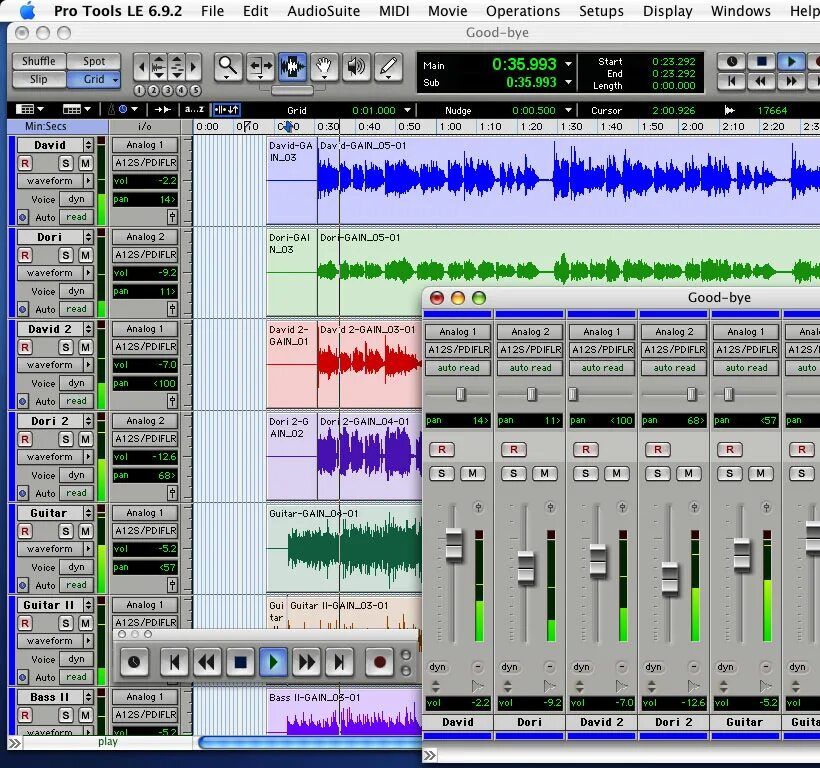
Task: Click the Dori 2 volume fader in mixer
Action: pos(670,579)
